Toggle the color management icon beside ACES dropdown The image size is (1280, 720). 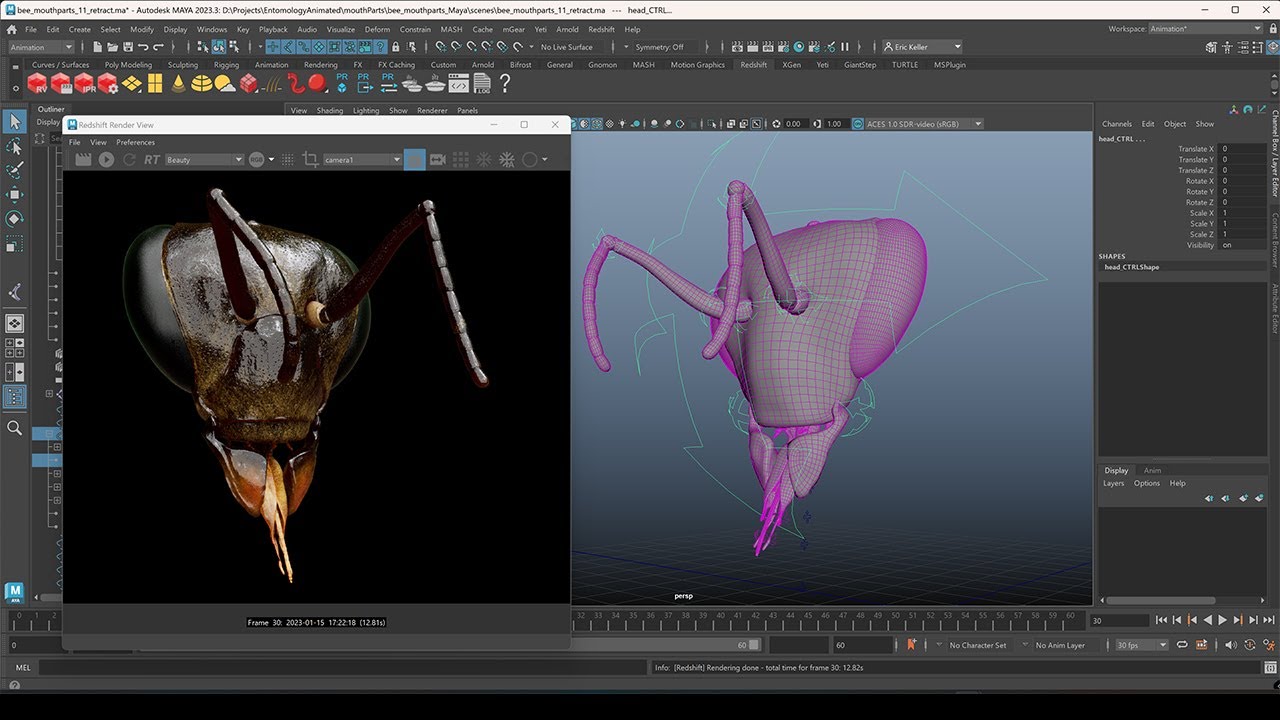[x=857, y=124]
